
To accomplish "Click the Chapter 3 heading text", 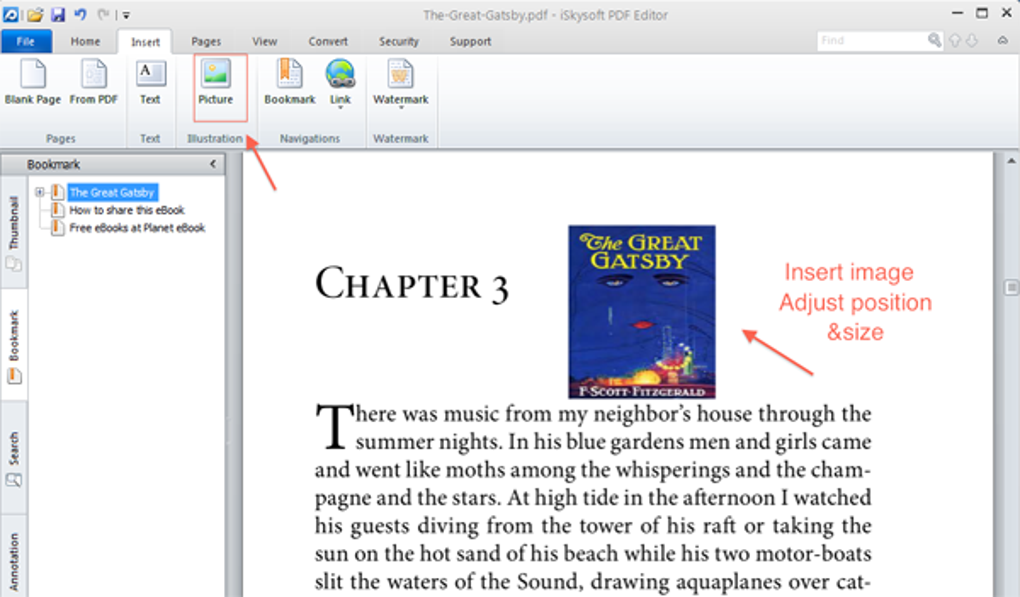I will pos(412,284).
